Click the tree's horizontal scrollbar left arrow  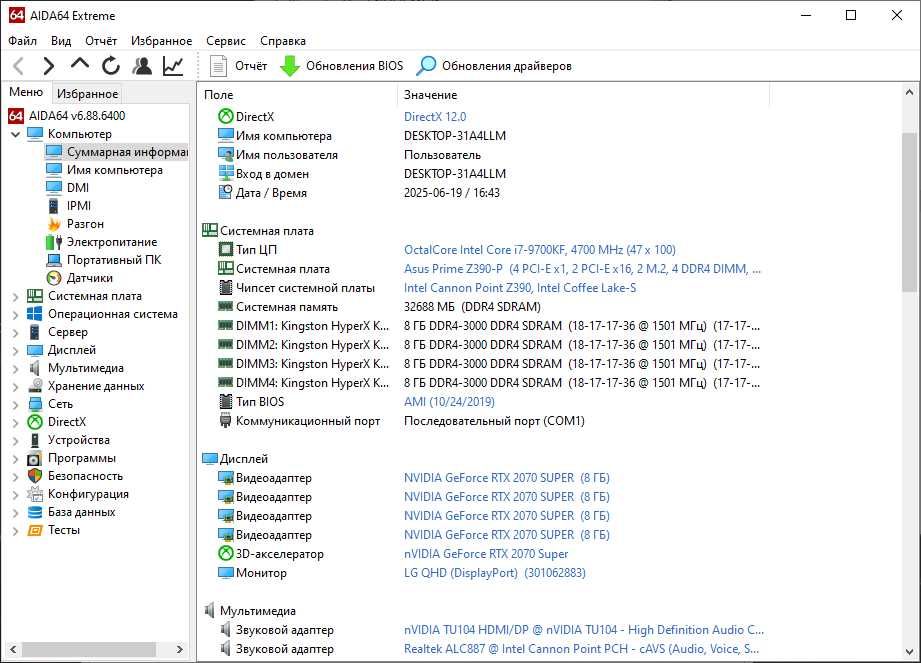coord(13,649)
